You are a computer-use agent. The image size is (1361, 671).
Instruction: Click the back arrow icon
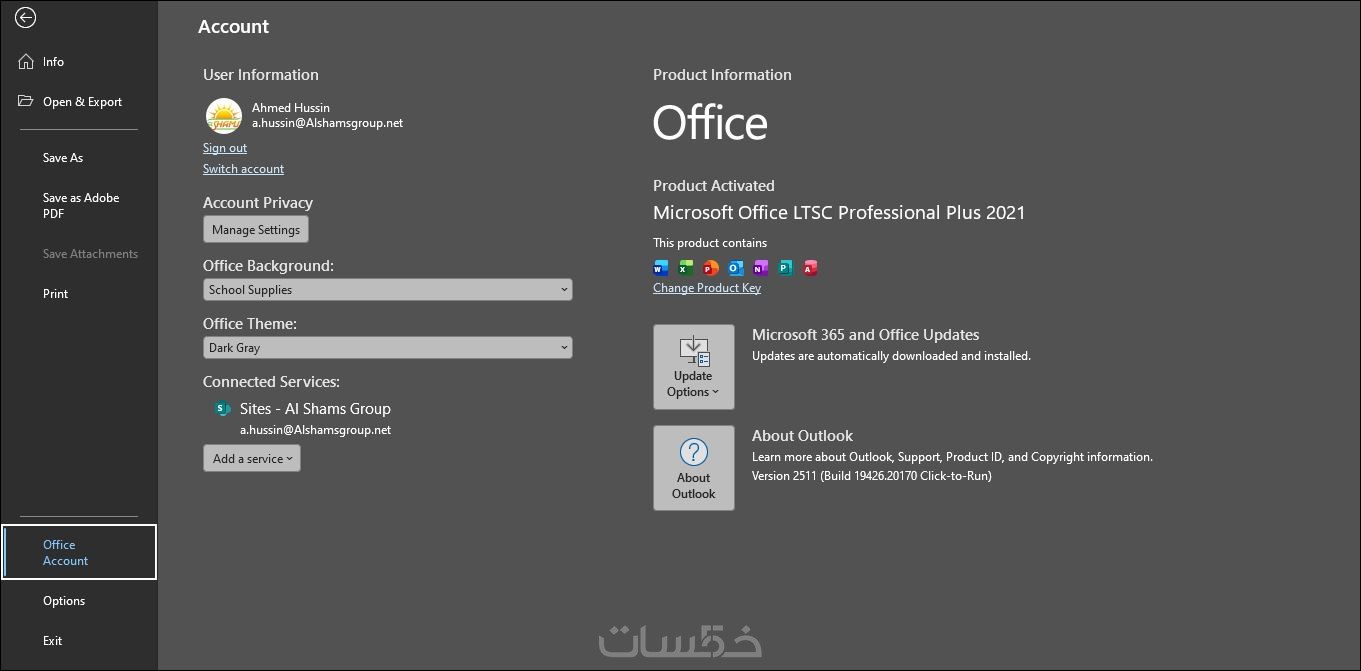point(26,18)
